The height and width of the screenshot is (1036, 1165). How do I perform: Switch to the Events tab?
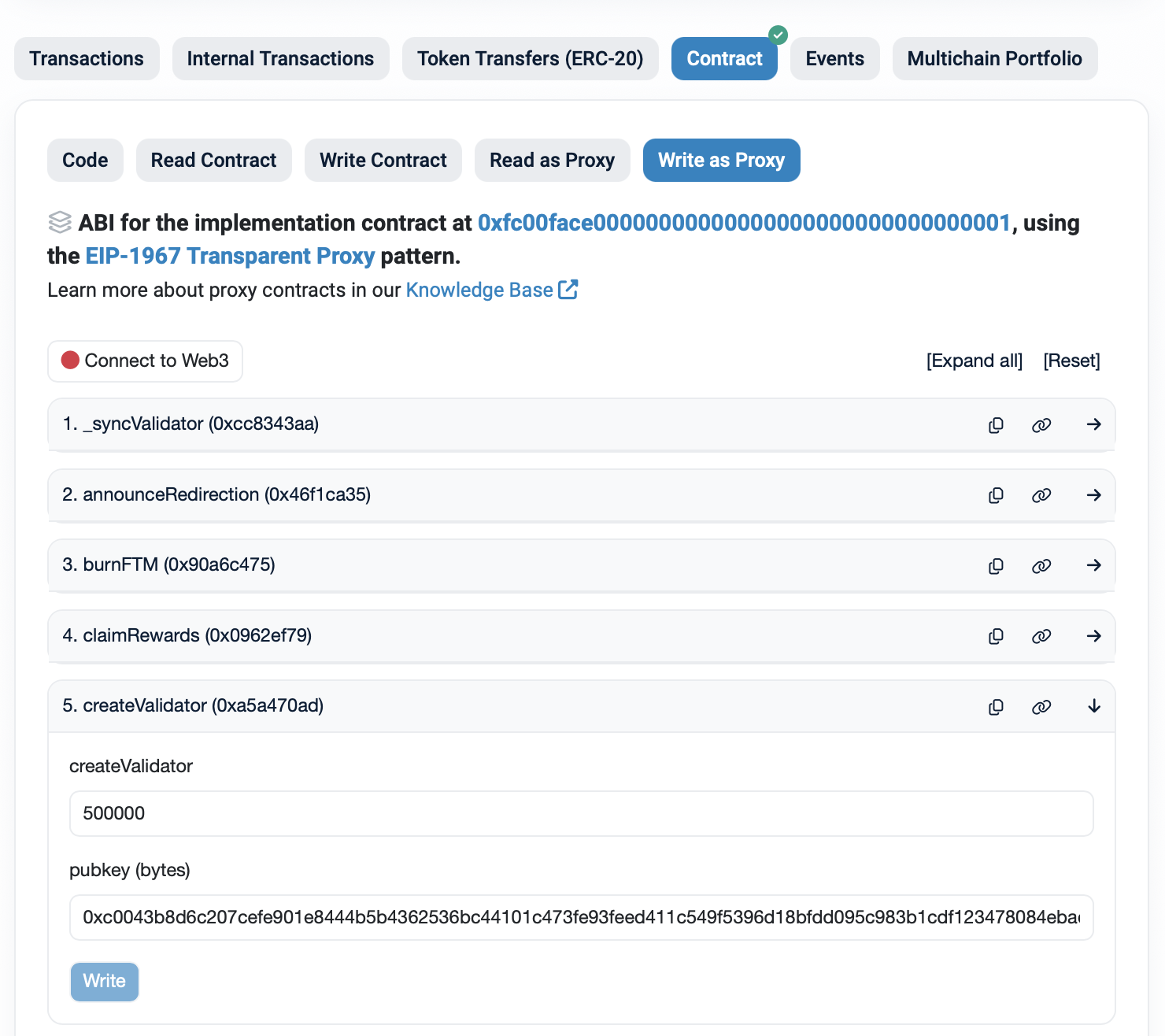pyautogui.click(x=834, y=59)
